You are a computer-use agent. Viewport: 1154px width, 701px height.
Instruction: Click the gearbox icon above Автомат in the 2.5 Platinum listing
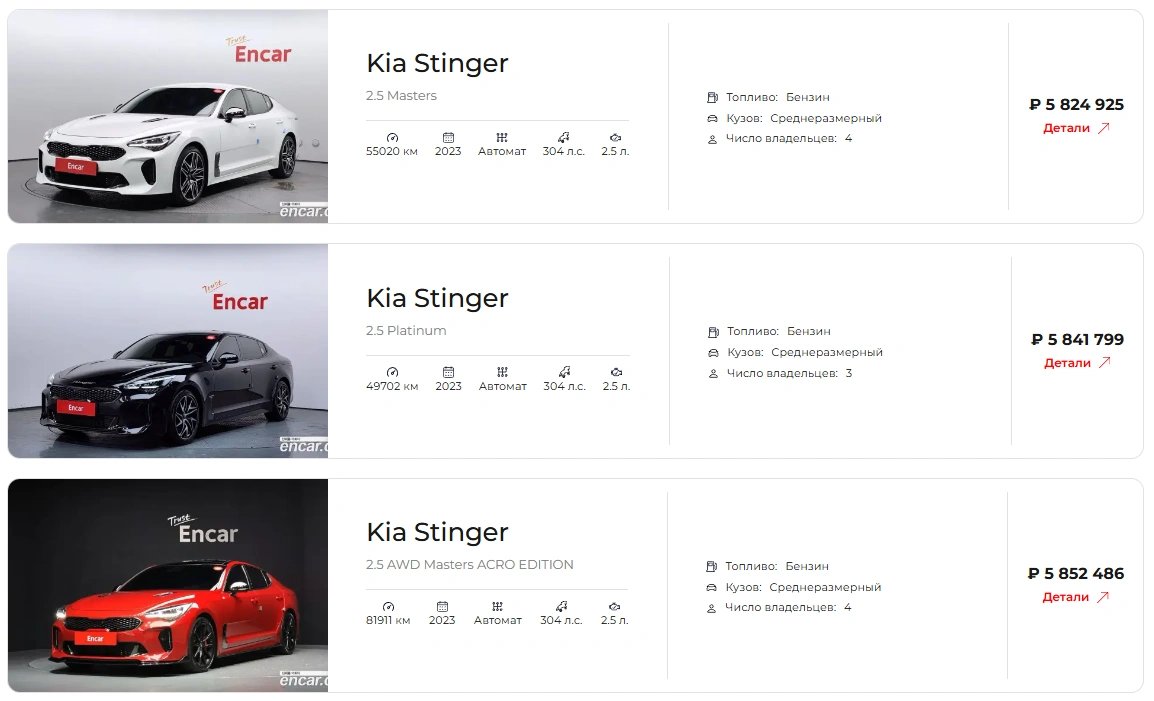pyautogui.click(x=502, y=372)
